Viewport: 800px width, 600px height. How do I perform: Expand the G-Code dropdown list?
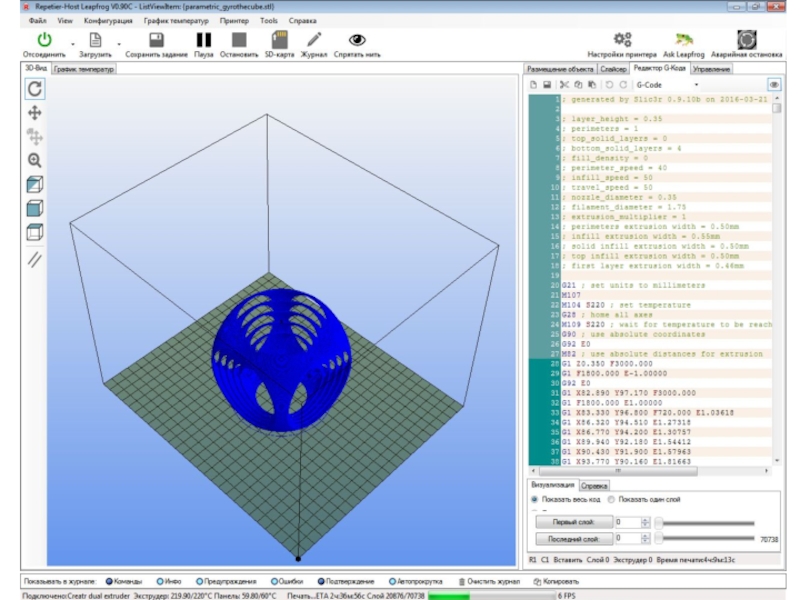[x=695, y=85]
